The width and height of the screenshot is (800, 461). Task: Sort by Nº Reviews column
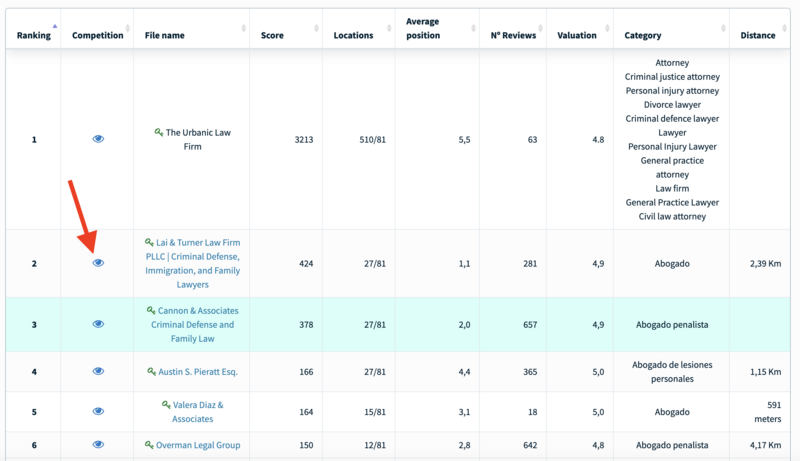click(513, 35)
